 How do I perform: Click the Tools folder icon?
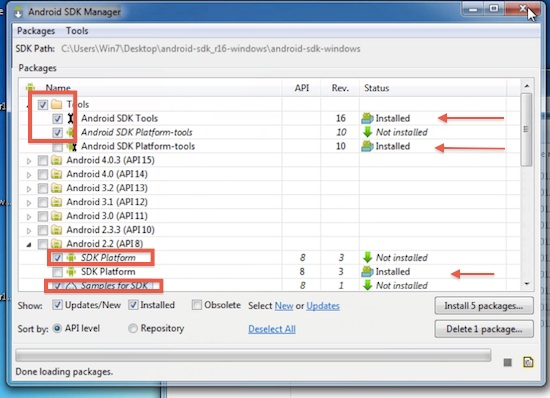pyautogui.click(x=56, y=104)
